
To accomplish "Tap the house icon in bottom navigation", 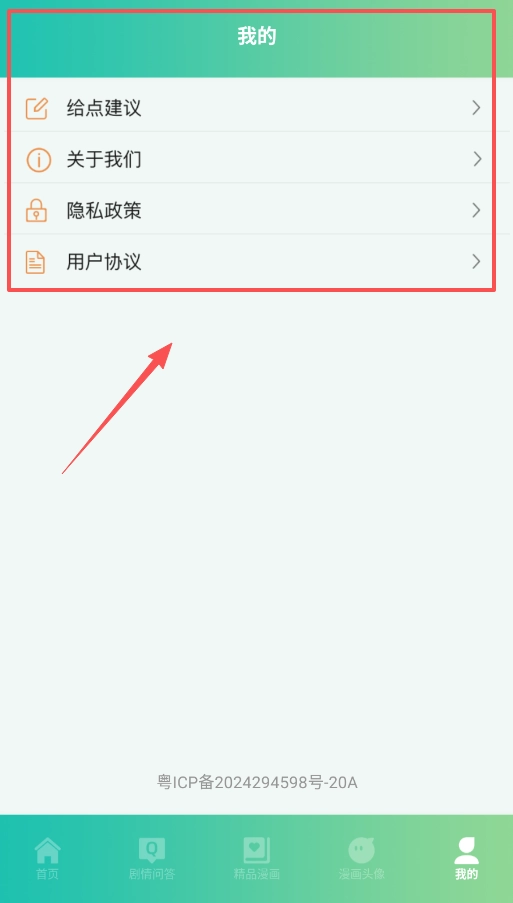I will click(47, 850).
